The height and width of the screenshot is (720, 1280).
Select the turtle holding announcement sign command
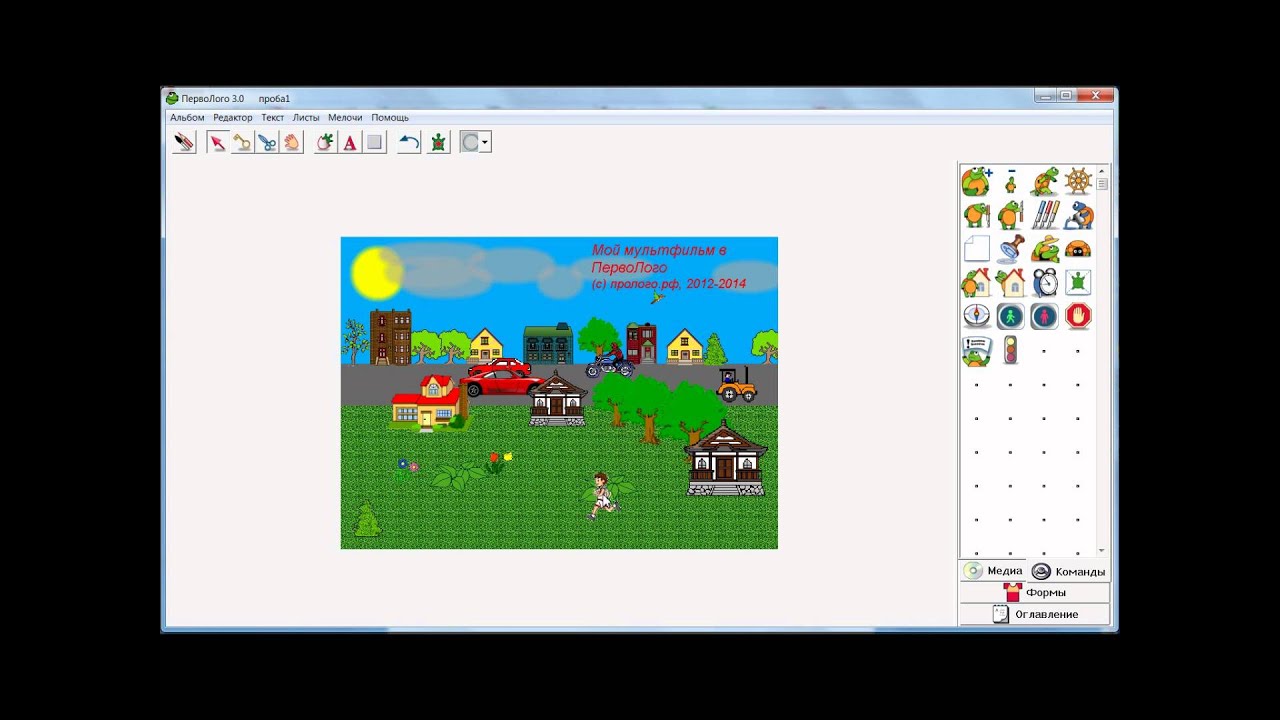pos(976,350)
